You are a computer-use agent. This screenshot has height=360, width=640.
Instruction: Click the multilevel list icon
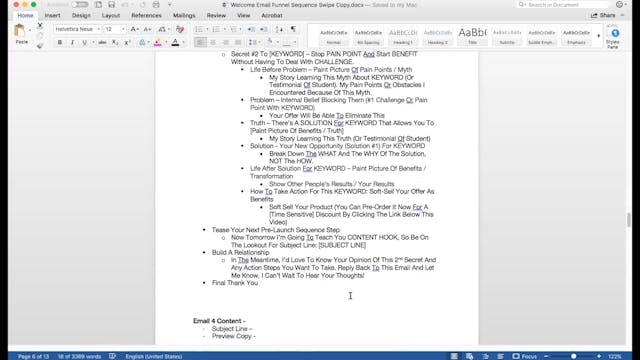pos(233,29)
